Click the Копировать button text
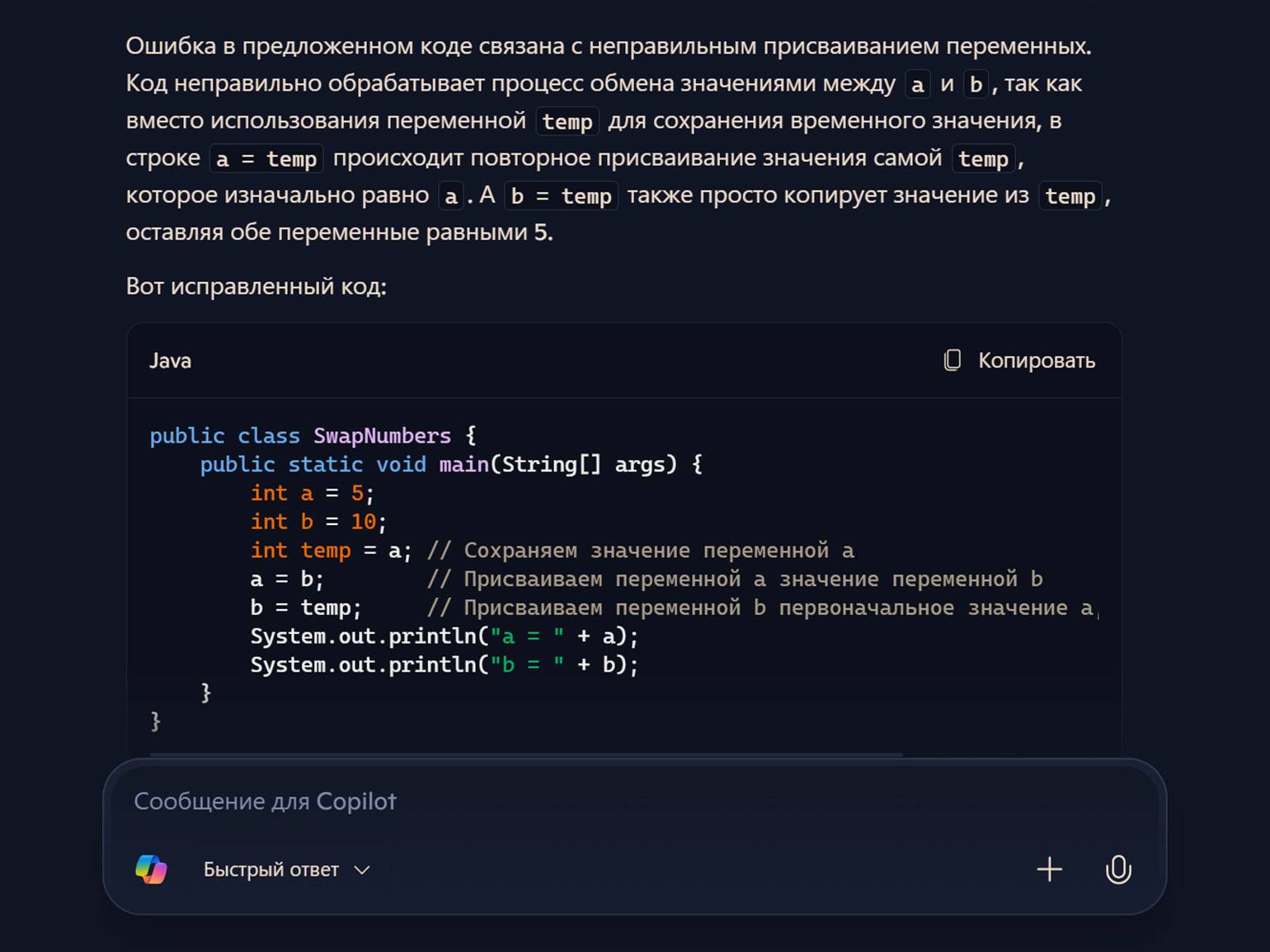 pyautogui.click(x=1037, y=360)
